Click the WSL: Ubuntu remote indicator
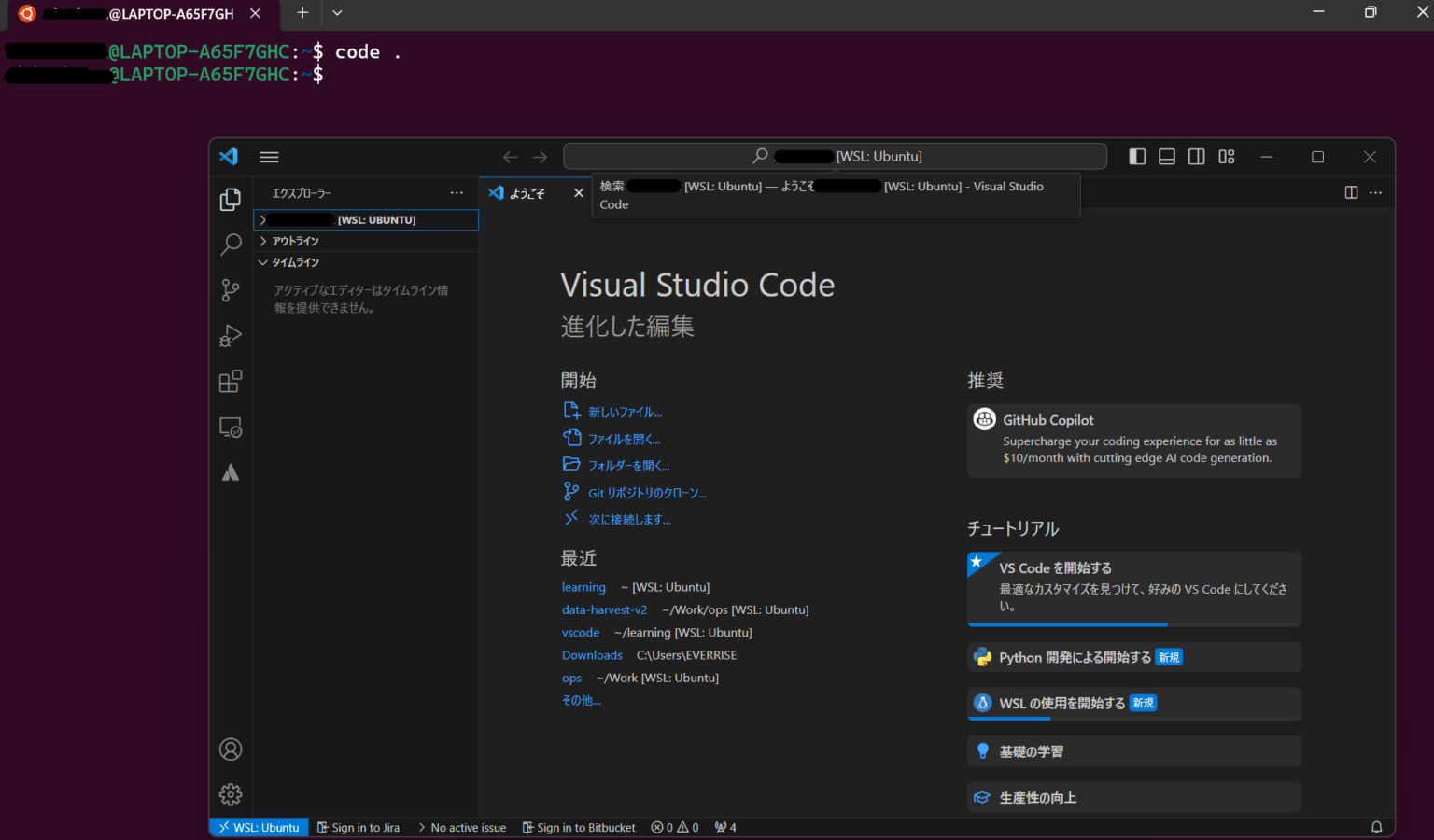The height and width of the screenshot is (840, 1434). pos(259,828)
